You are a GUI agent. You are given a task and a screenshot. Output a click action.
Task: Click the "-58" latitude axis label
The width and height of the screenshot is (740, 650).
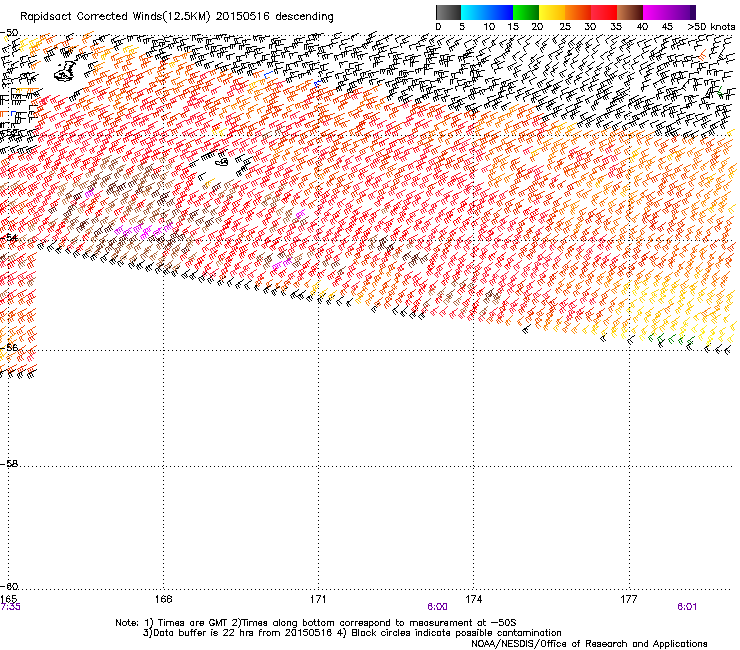tap(9, 464)
